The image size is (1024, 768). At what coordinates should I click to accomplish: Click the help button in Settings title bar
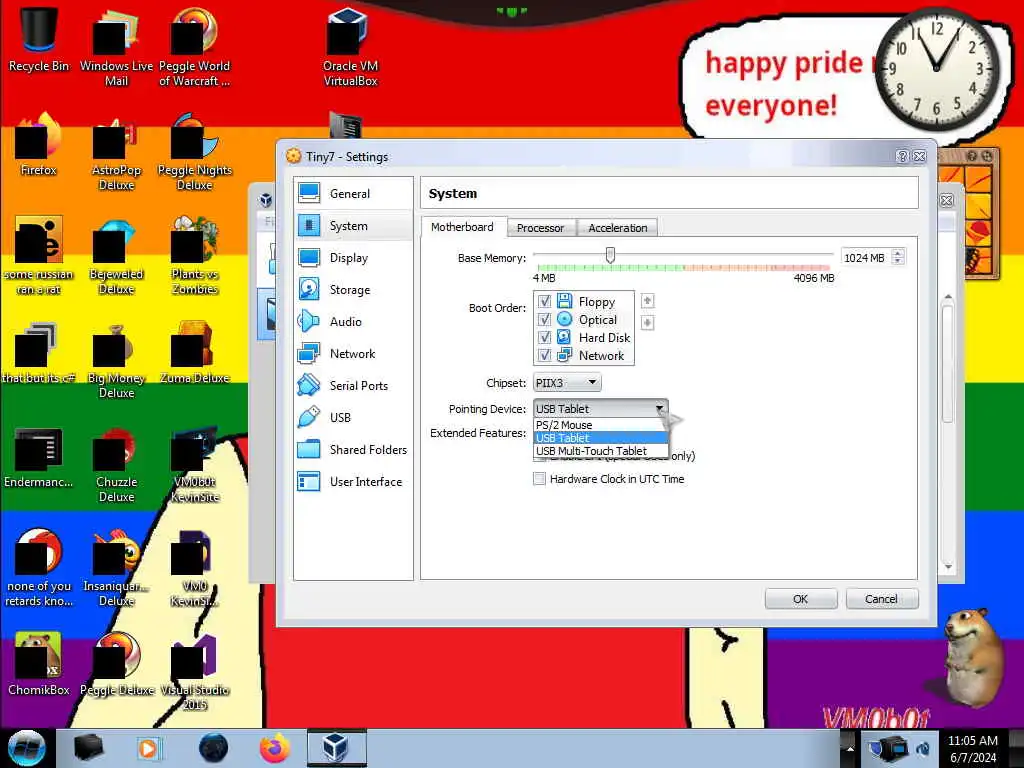click(x=902, y=156)
